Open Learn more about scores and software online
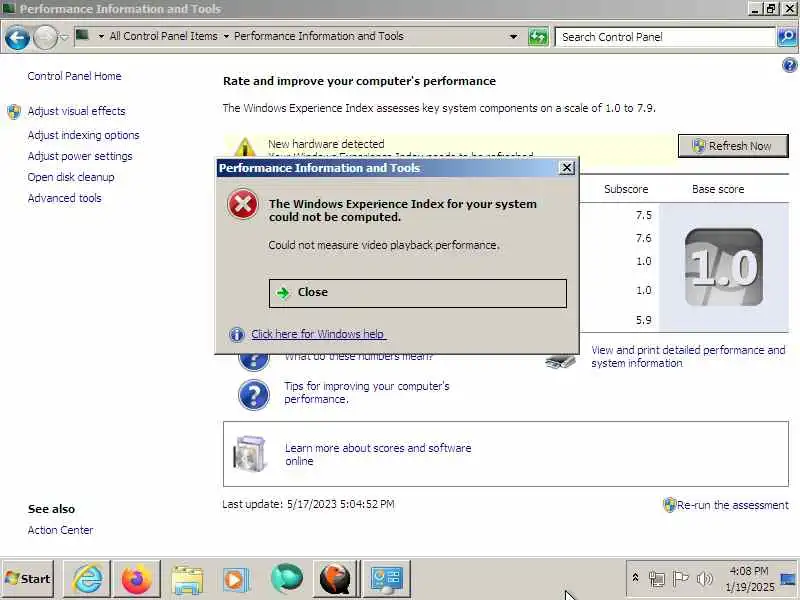The width and height of the screenshot is (800, 600). (x=378, y=454)
